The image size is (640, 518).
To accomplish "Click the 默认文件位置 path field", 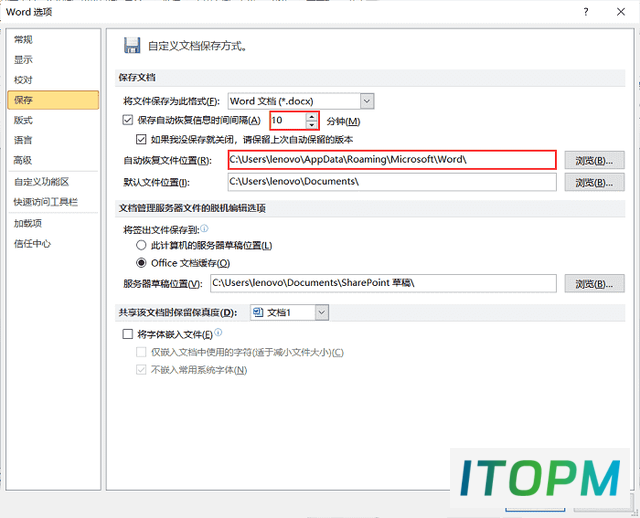I will (x=392, y=182).
